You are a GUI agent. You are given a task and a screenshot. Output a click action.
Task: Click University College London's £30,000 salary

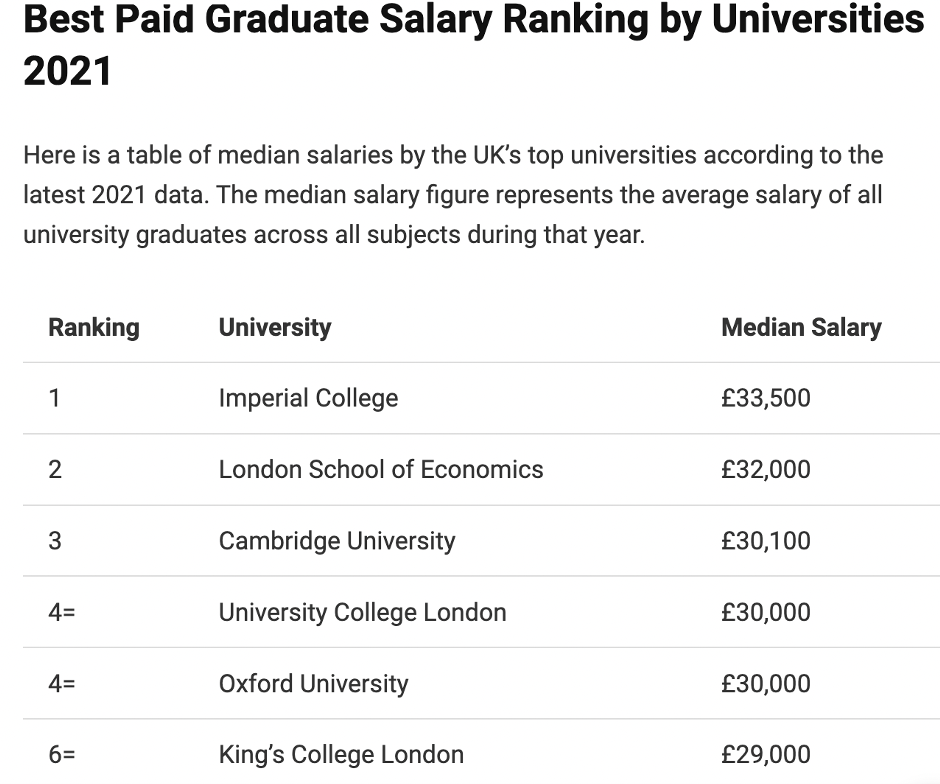[766, 612]
